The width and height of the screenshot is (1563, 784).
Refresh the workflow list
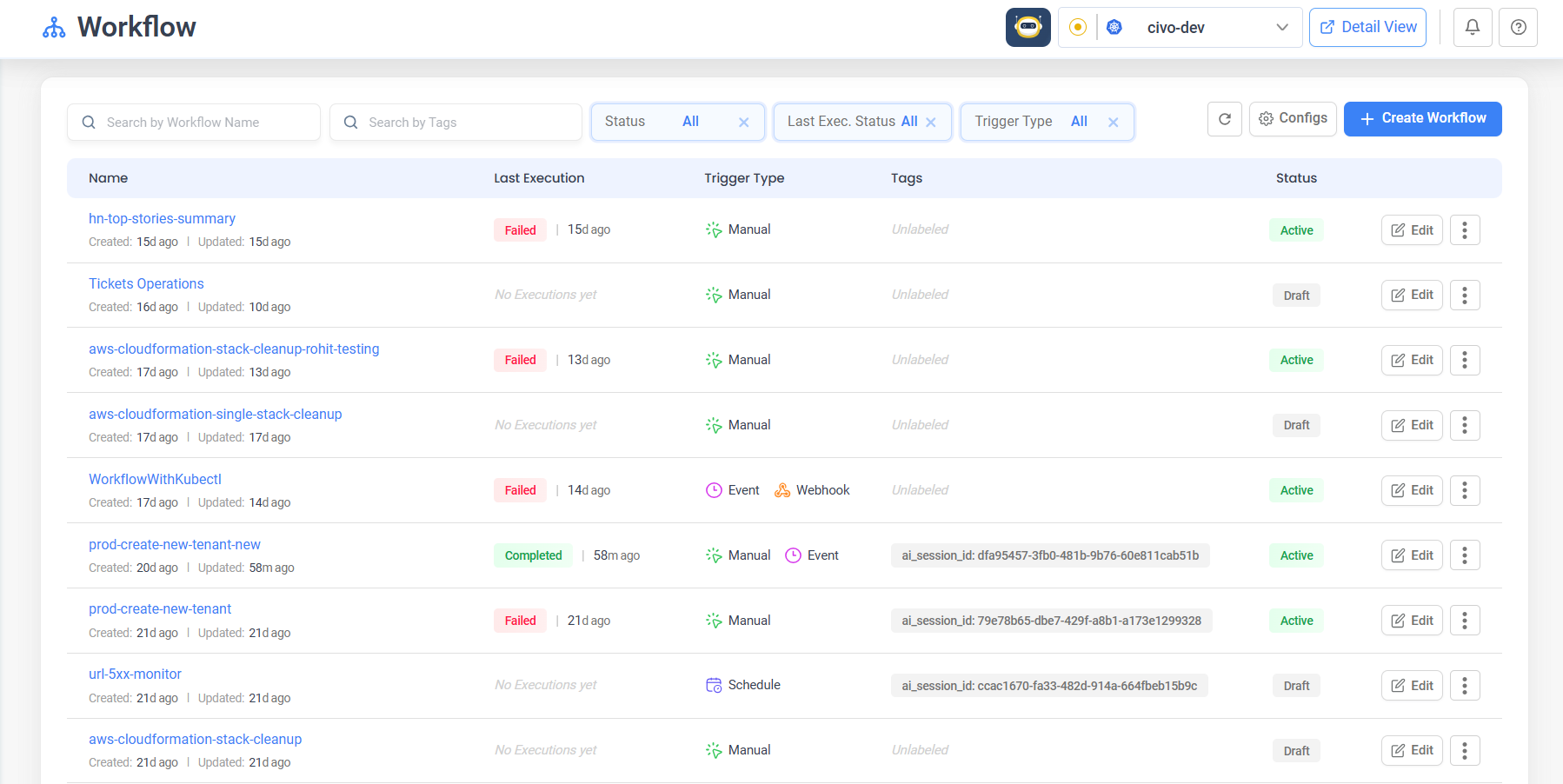(x=1225, y=118)
